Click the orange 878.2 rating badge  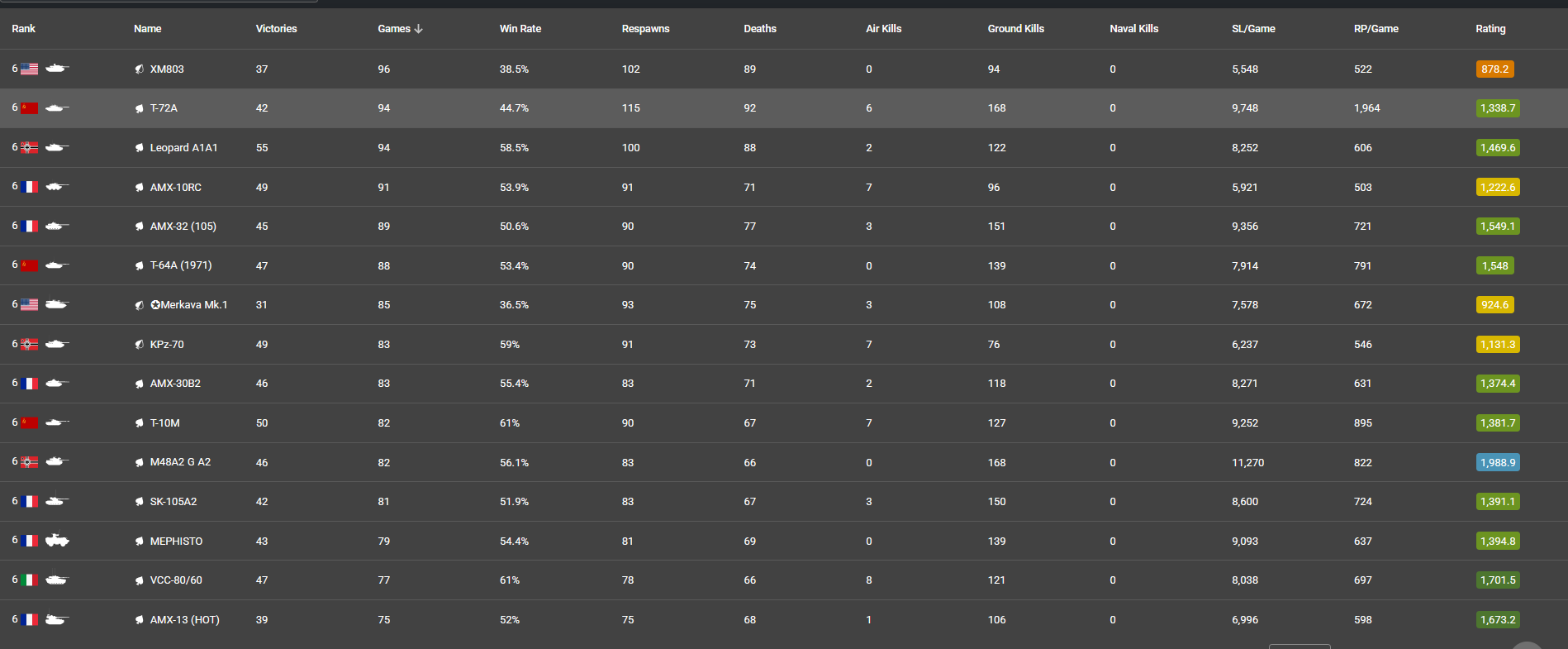tap(1494, 69)
